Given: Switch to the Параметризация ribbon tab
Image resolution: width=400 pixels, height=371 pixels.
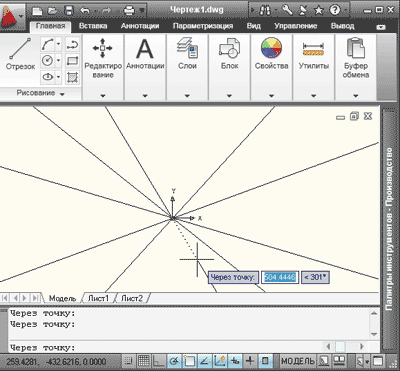Looking at the screenshot, I should pyautogui.click(x=203, y=26).
